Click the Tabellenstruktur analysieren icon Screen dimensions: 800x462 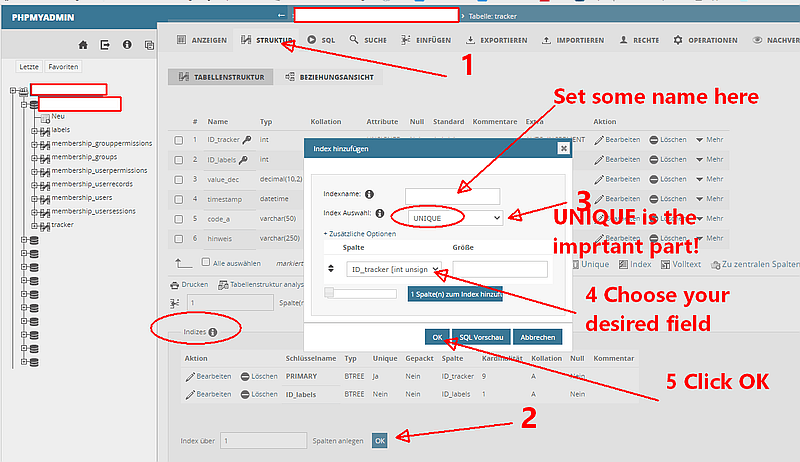[x=223, y=285]
